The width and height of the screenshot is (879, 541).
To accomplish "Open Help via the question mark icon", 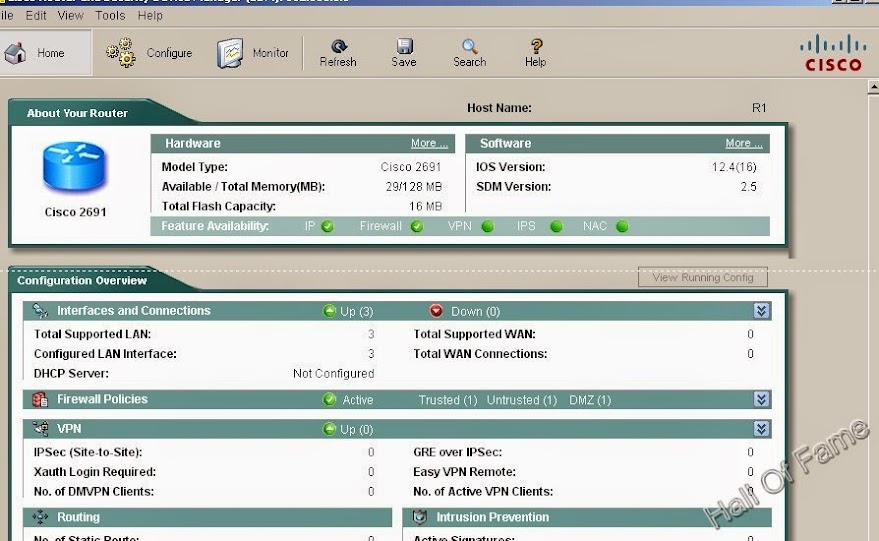I will pos(536,46).
